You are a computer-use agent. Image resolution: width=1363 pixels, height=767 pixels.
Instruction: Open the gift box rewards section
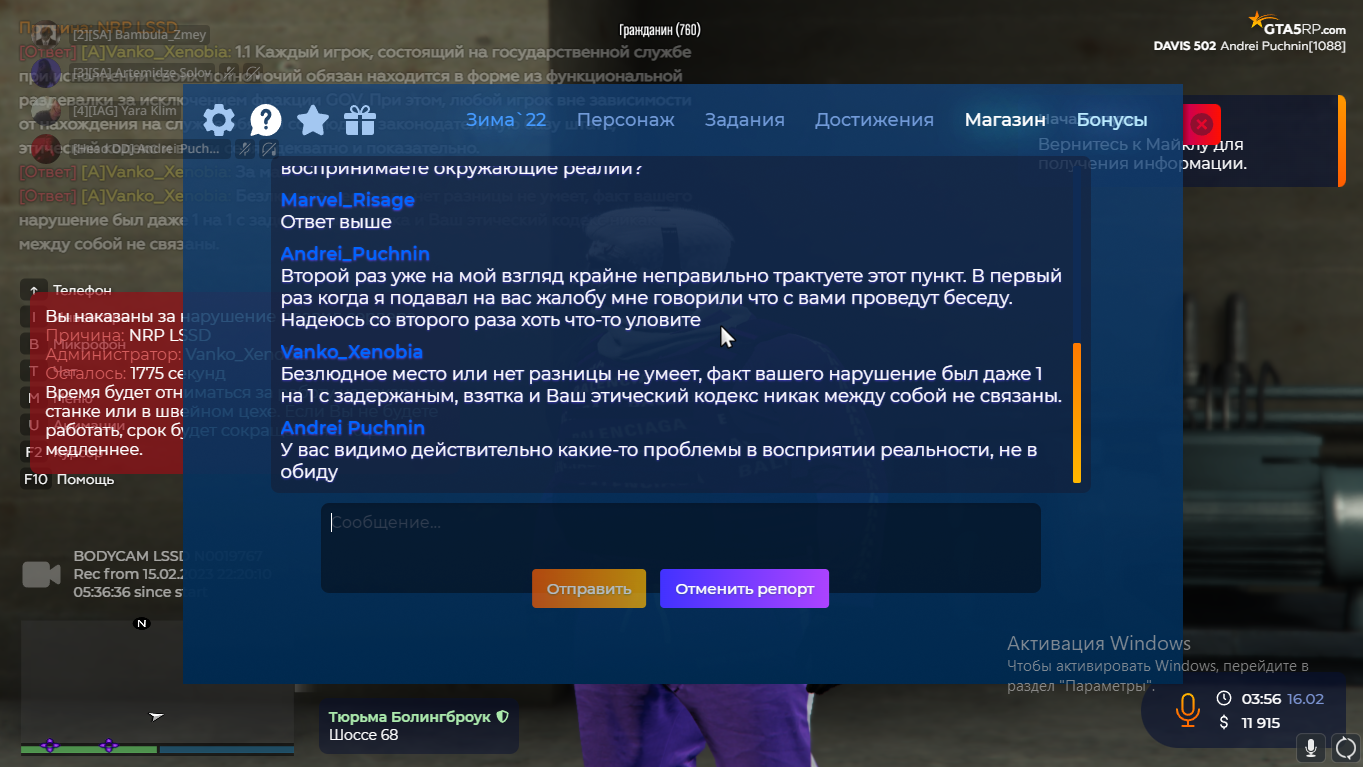(360, 121)
